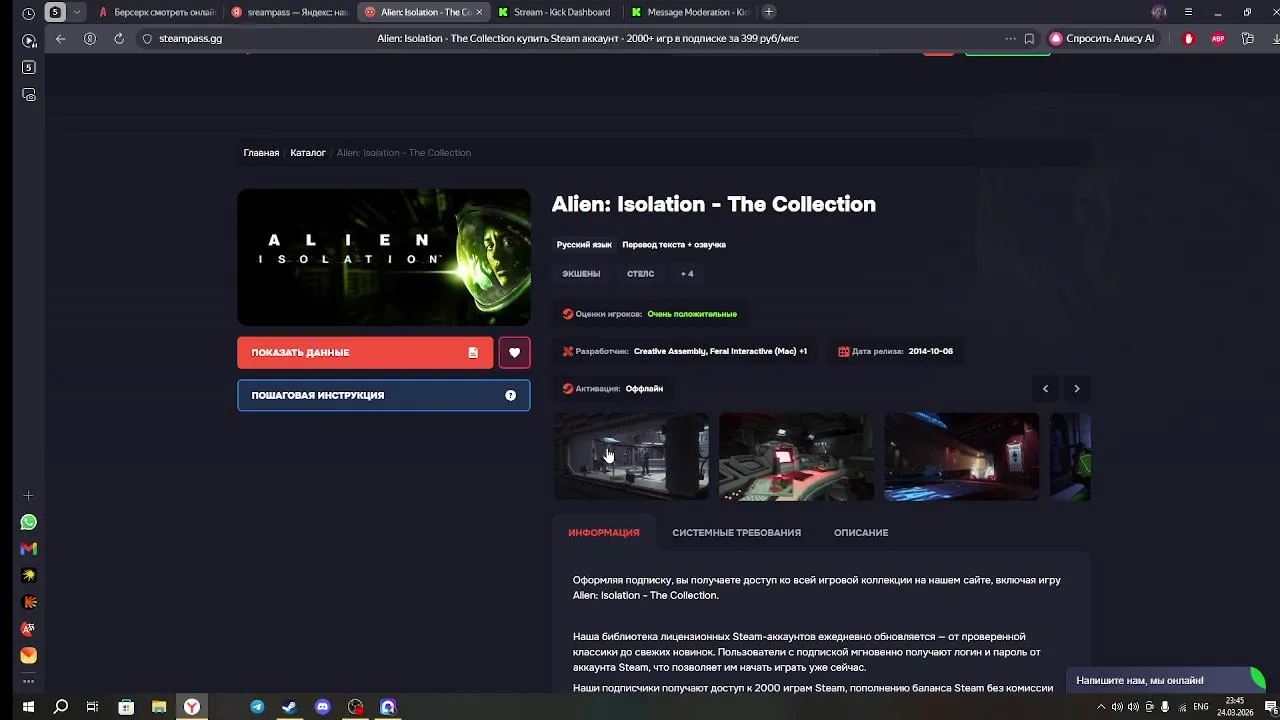Viewport: 1280px width, 720px height.
Task: Add game to favorites heart
Action: 514,352
